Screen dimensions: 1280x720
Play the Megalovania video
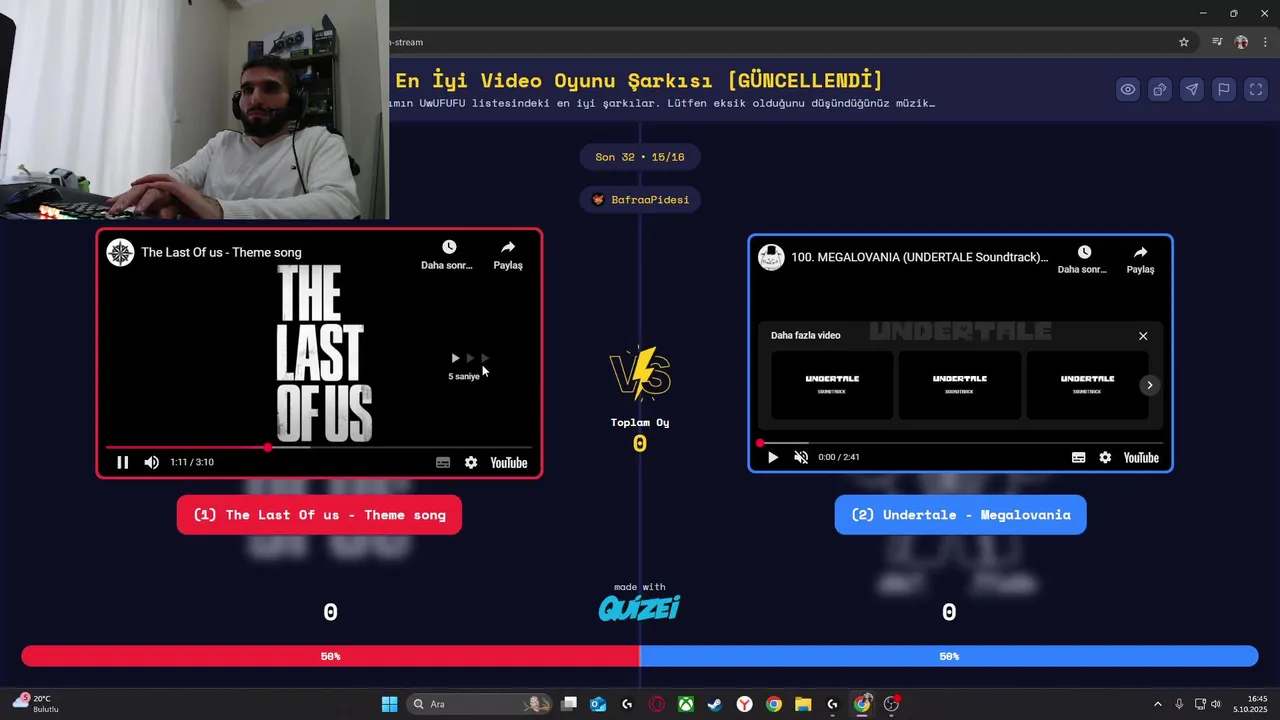pyautogui.click(x=772, y=457)
